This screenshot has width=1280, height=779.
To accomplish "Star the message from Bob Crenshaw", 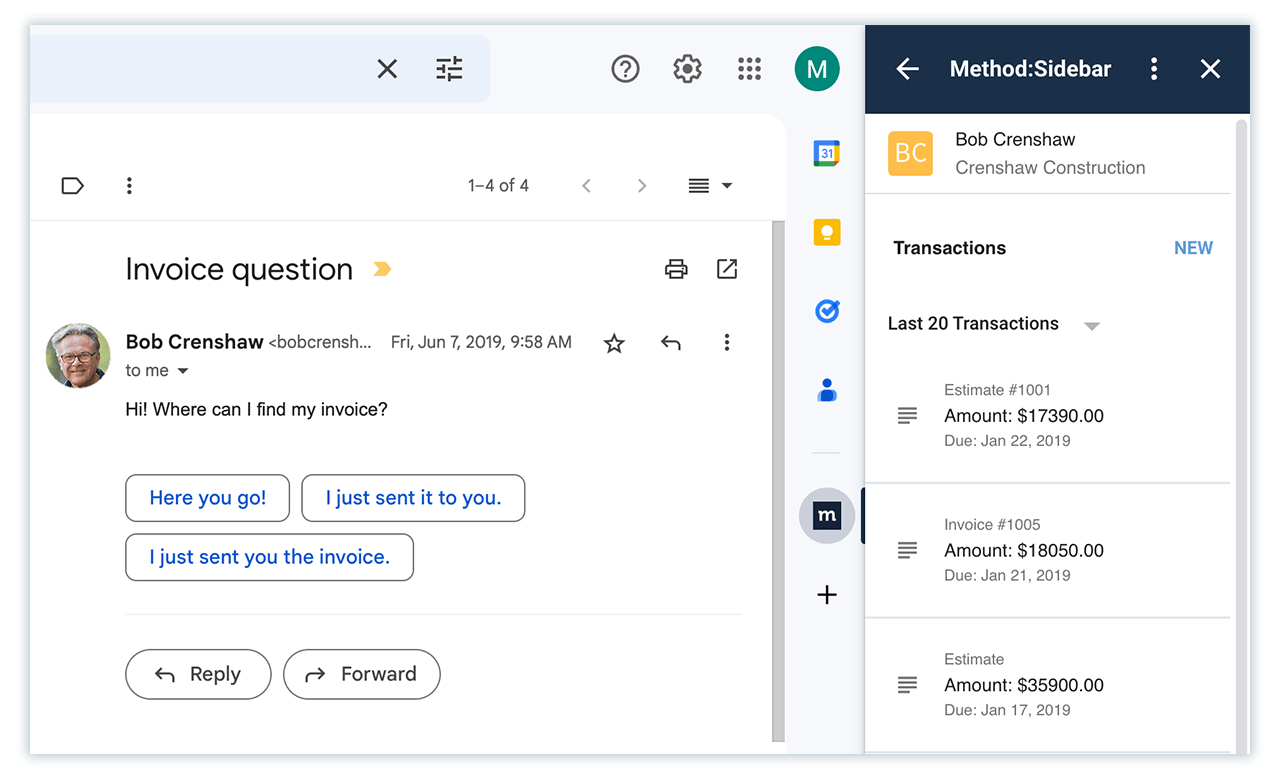I will pos(614,343).
